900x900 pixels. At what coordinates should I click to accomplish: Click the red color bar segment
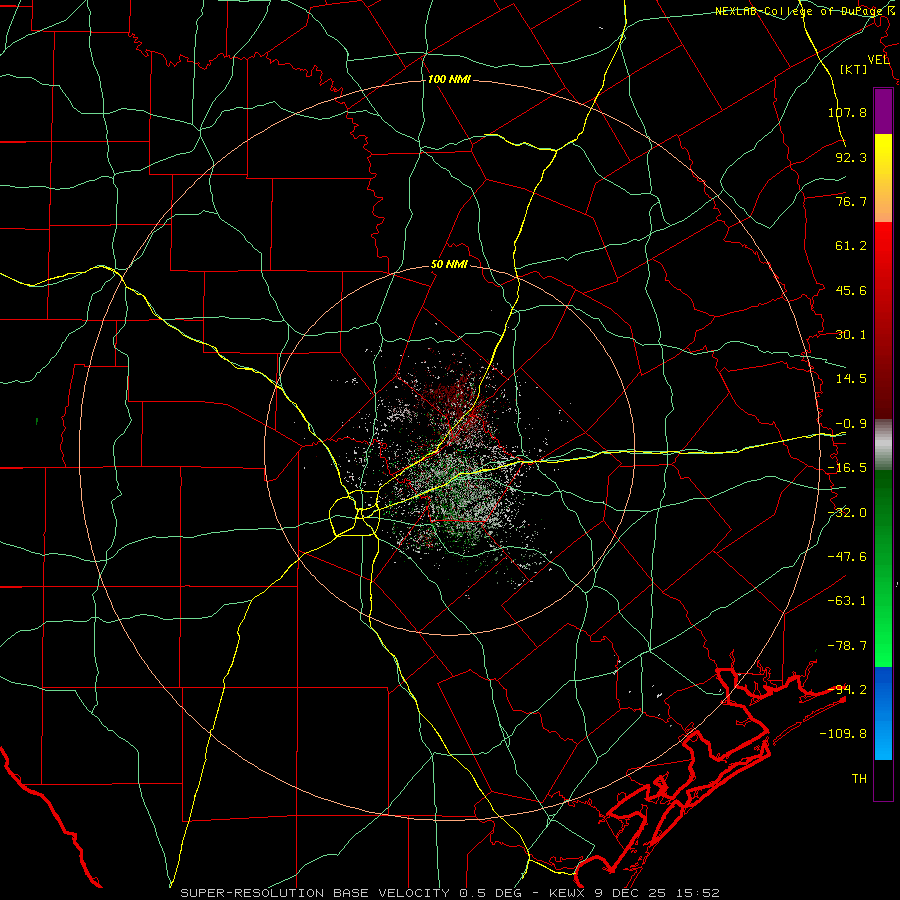pos(883,320)
